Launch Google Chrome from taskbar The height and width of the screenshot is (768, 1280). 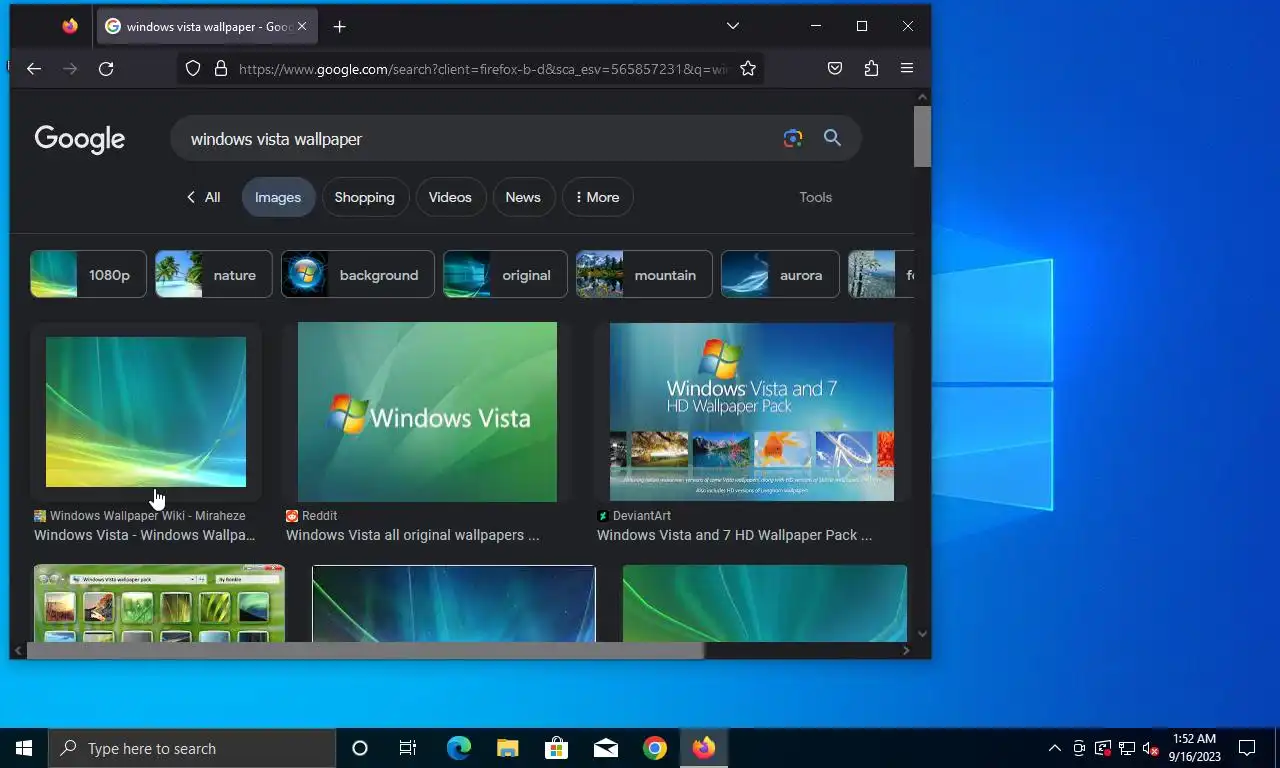point(655,748)
